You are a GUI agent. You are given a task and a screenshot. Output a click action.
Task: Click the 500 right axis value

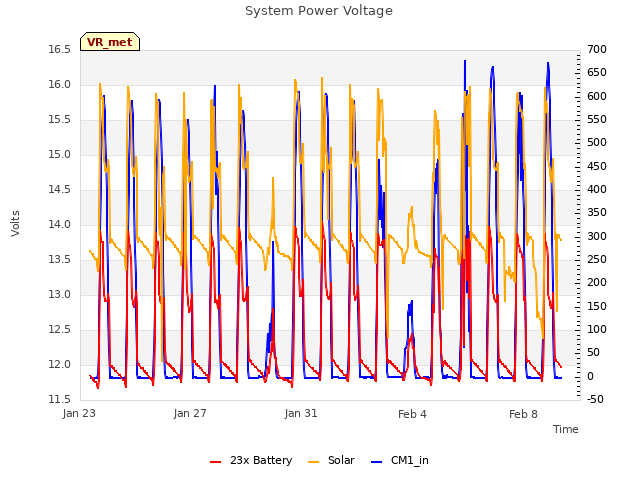[597, 143]
